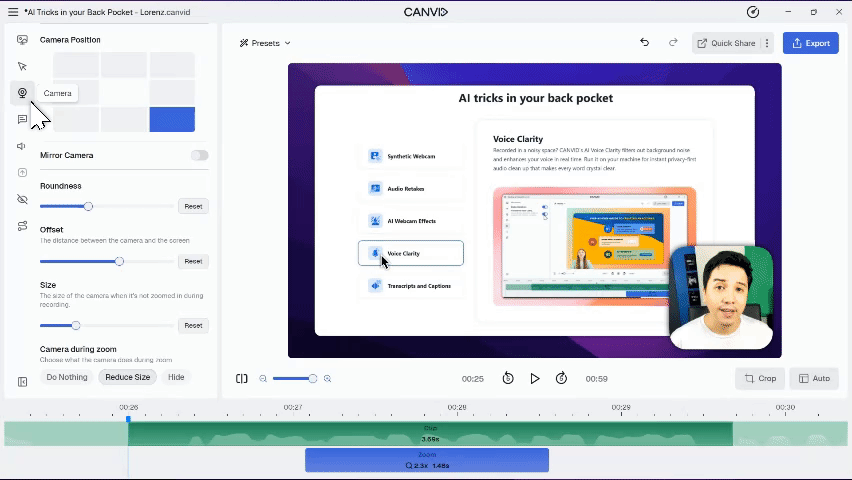Click the upload arrow sidebar icon
Image resolution: width=852 pixels, height=480 pixels.
[x=22, y=172]
